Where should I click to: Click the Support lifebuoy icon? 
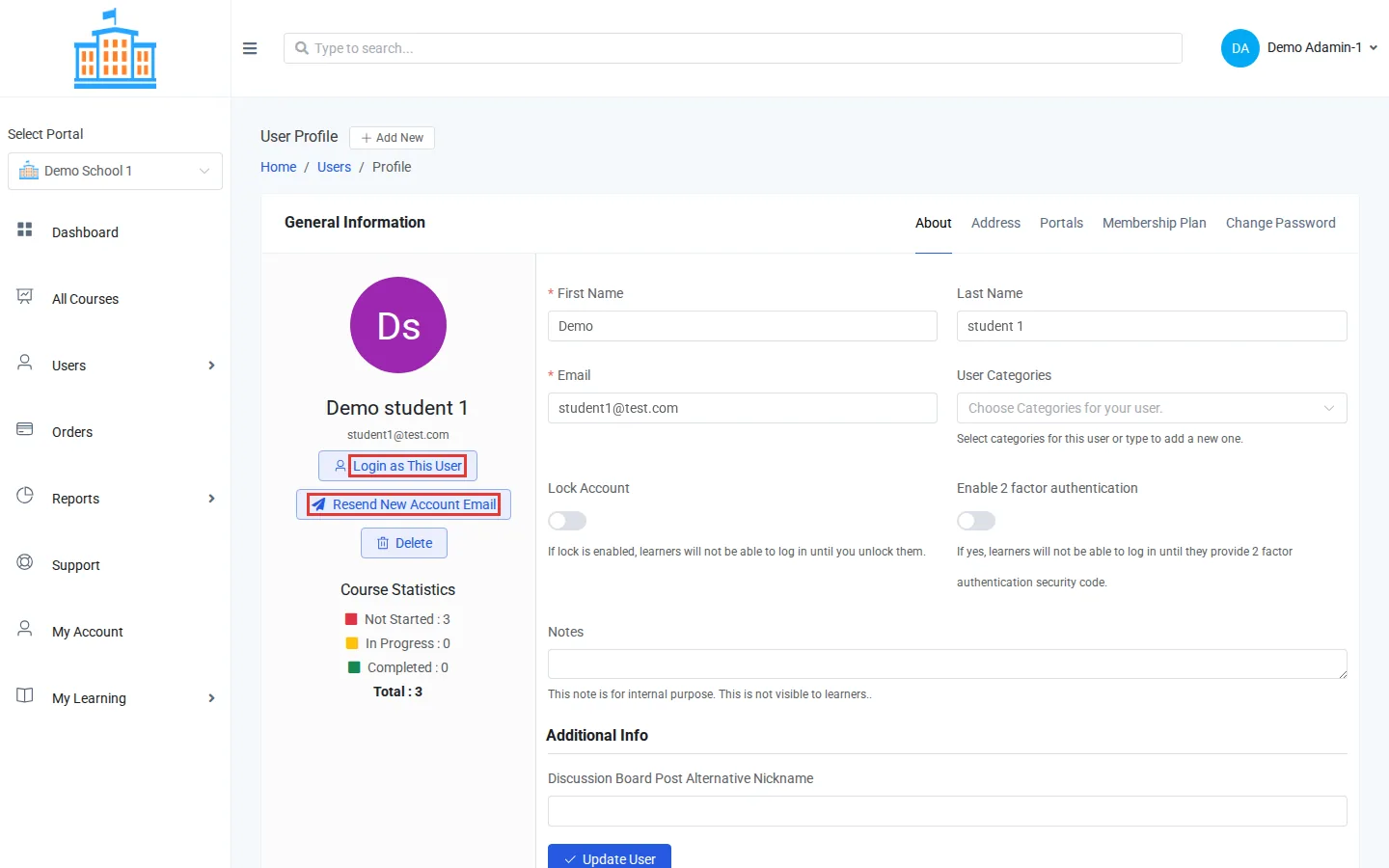pos(25,562)
